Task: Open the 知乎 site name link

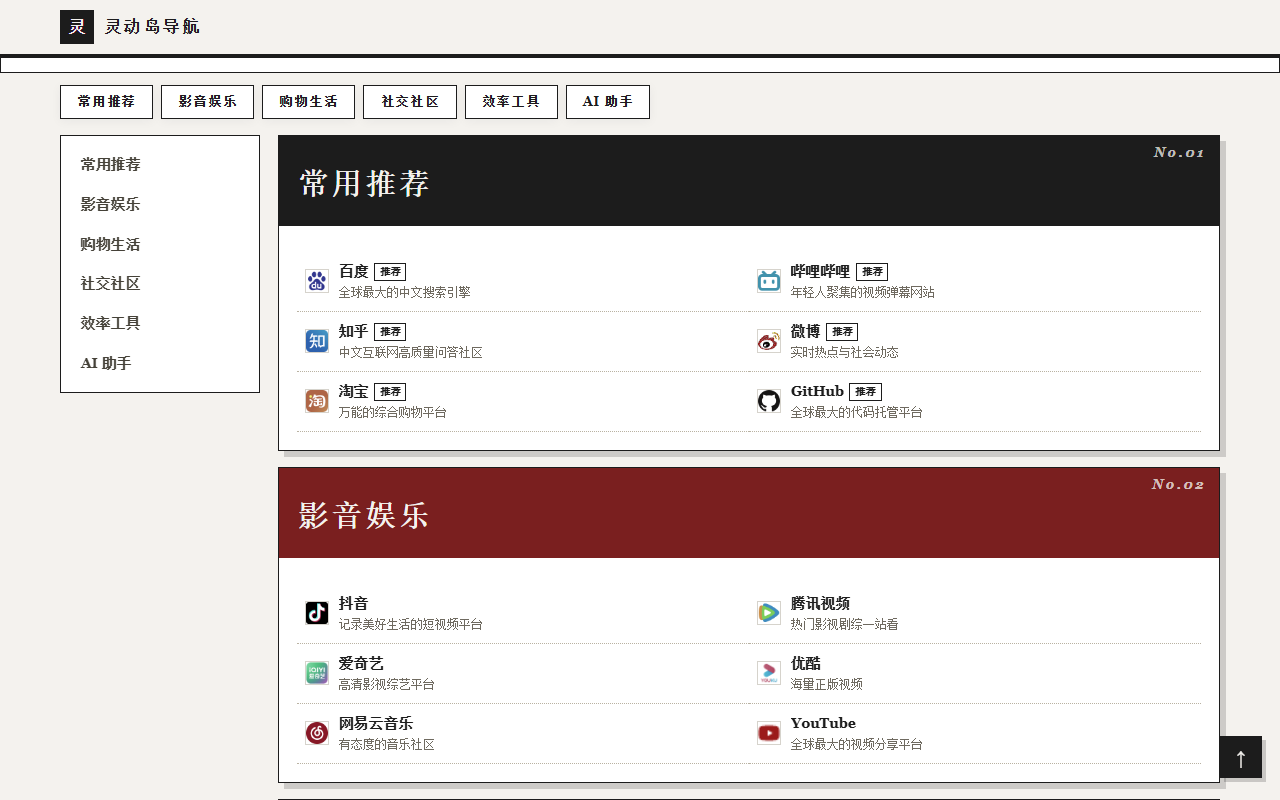Action: pyautogui.click(x=354, y=331)
